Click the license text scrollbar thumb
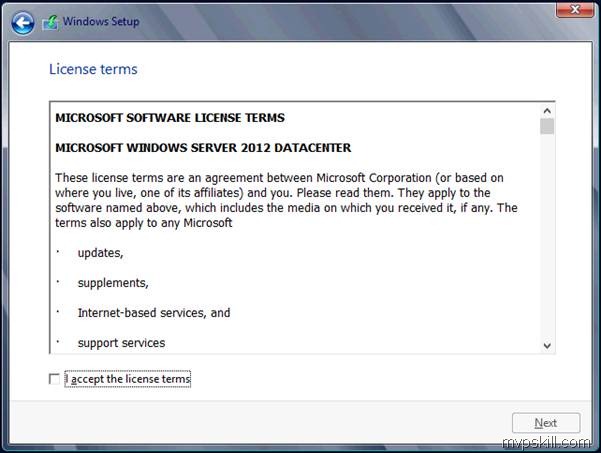The image size is (601, 453). [x=547, y=126]
